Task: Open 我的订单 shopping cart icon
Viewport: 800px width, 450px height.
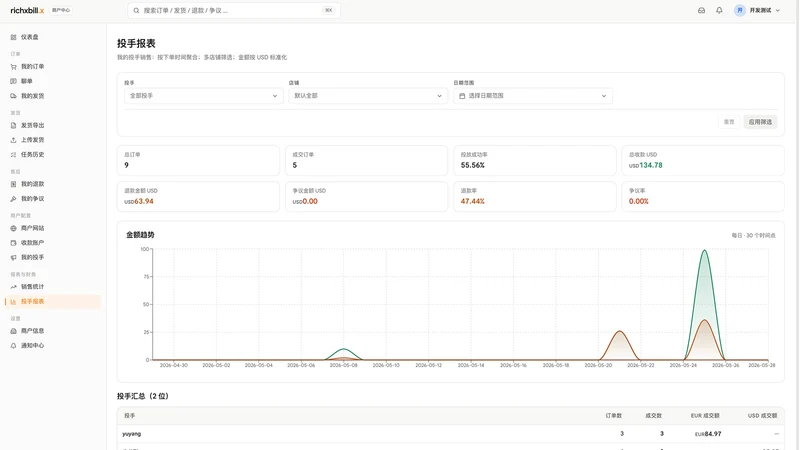Action: click(x=13, y=67)
